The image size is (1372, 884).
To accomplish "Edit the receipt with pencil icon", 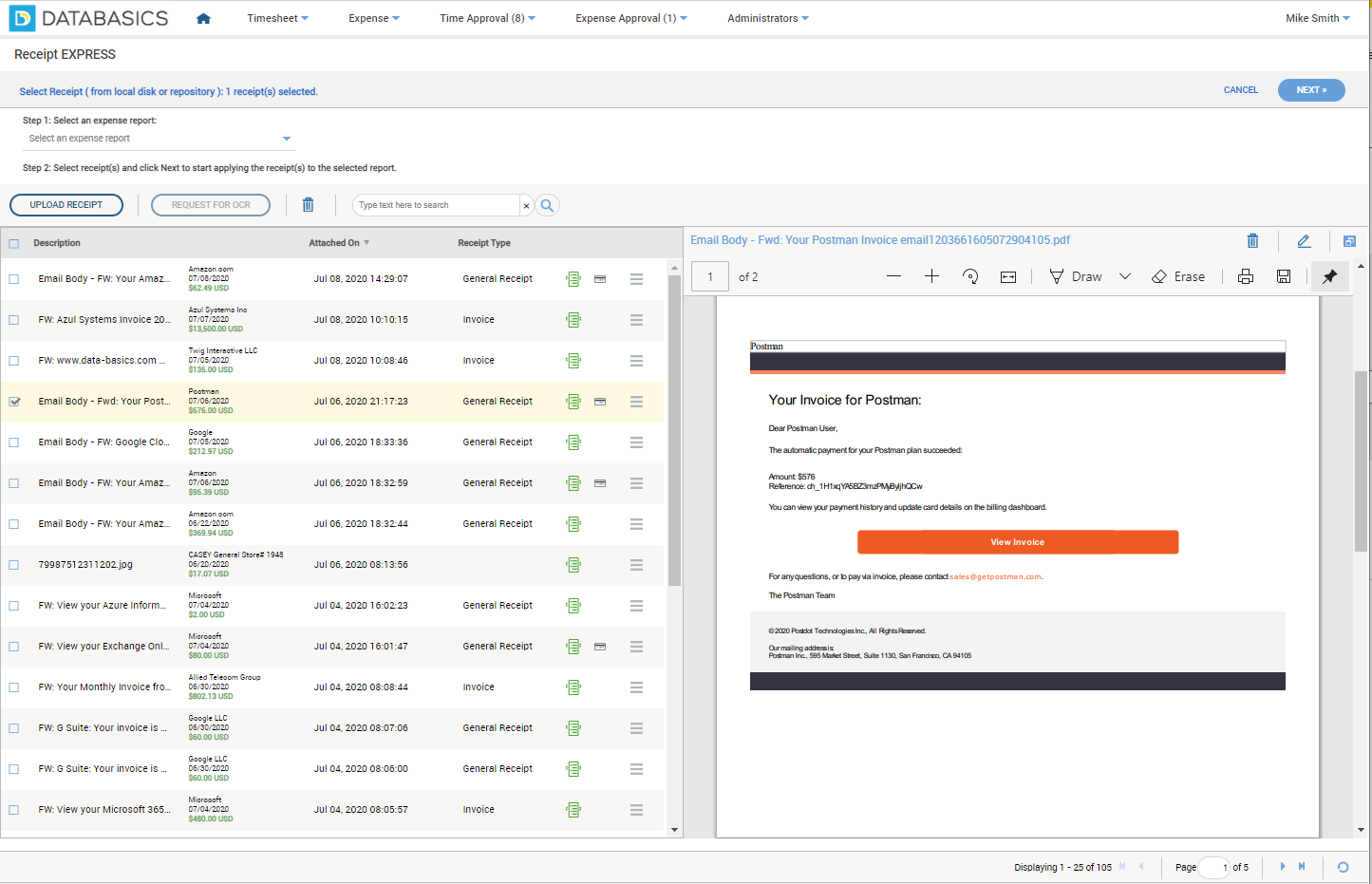I will 1304,241.
